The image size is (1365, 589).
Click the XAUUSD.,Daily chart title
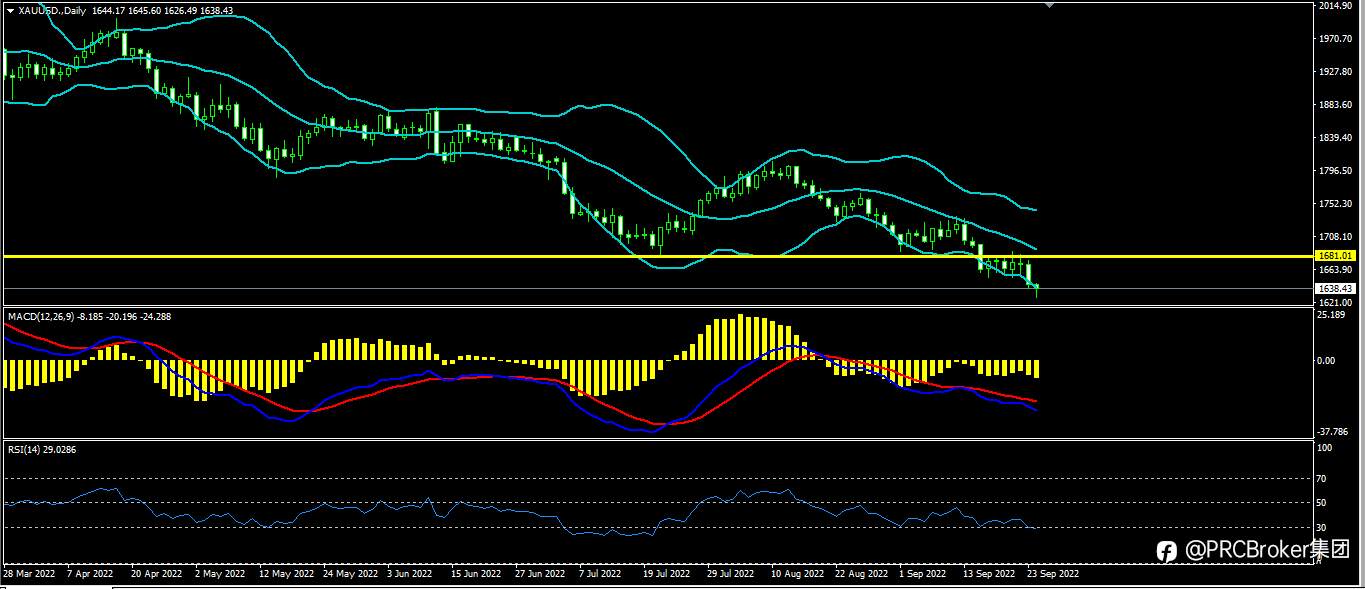pos(50,10)
